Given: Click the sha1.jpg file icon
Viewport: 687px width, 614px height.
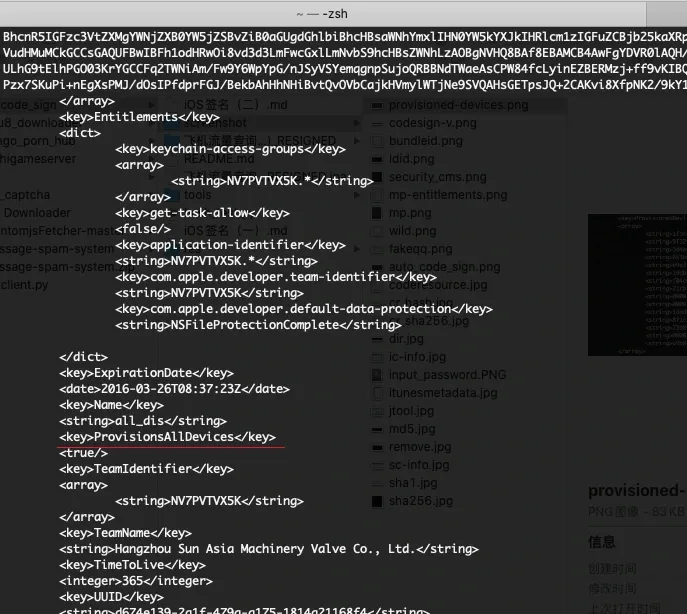Looking at the screenshot, I should (x=377, y=483).
